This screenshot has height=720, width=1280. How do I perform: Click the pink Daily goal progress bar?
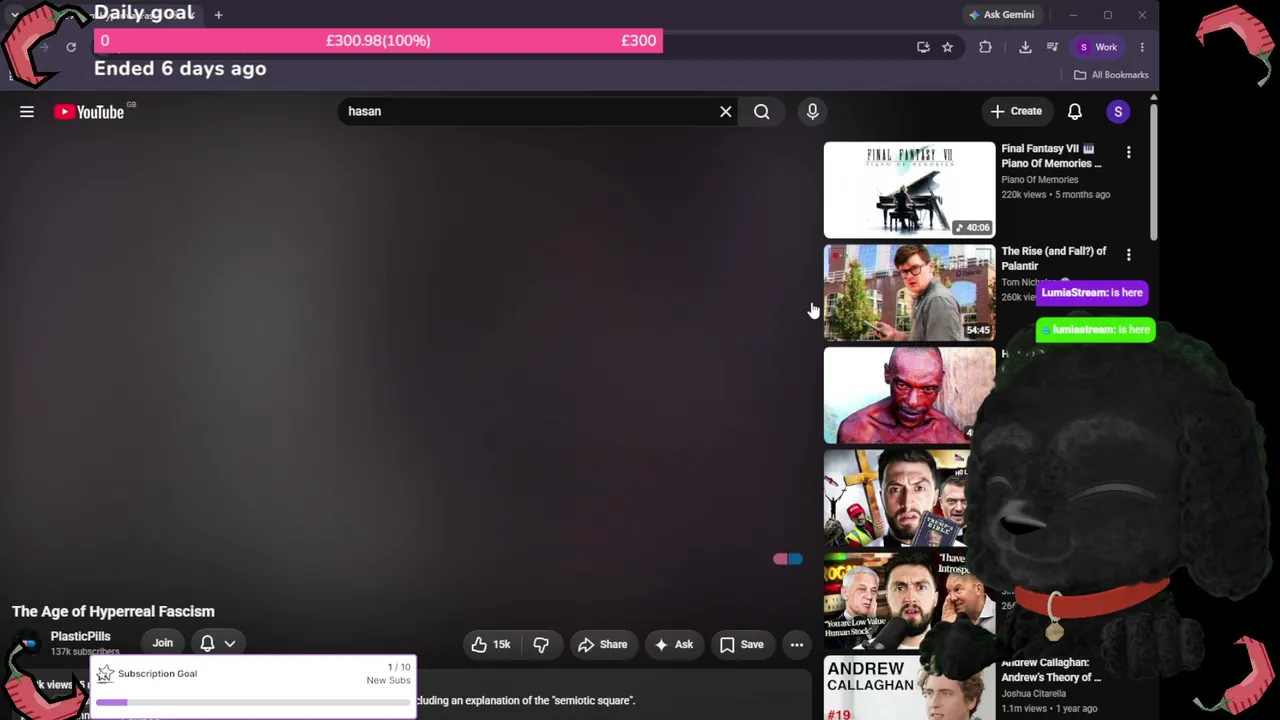[x=378, y=40]
